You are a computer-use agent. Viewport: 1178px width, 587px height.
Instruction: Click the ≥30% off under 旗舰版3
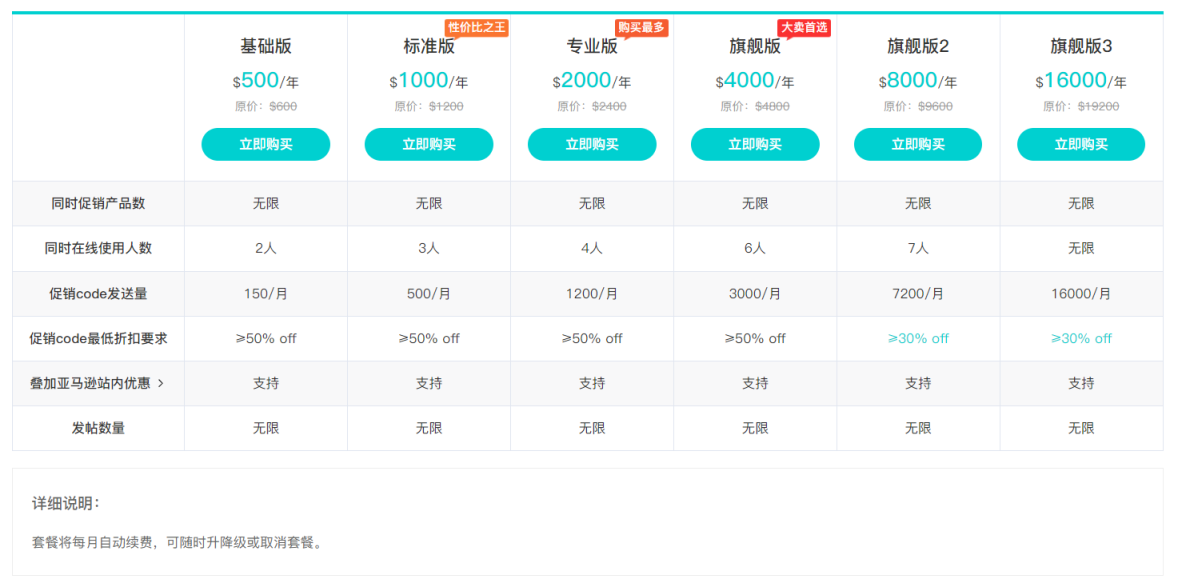click(x=1081, y=338)
